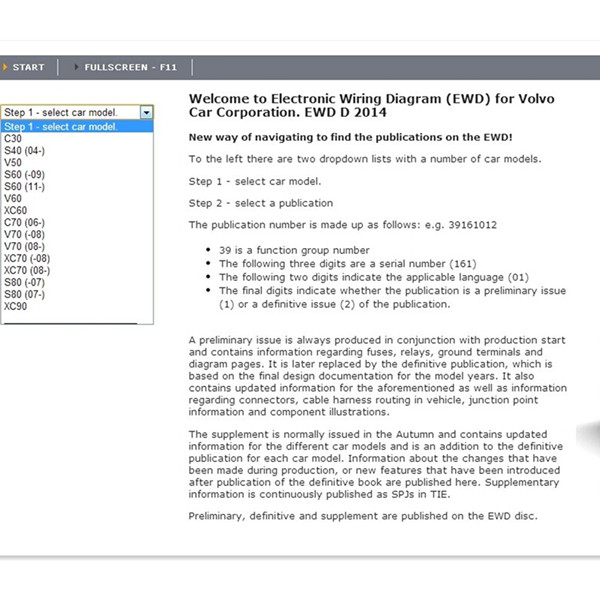
Task: Choose C70 (06-) option
Action: (23, 223)
